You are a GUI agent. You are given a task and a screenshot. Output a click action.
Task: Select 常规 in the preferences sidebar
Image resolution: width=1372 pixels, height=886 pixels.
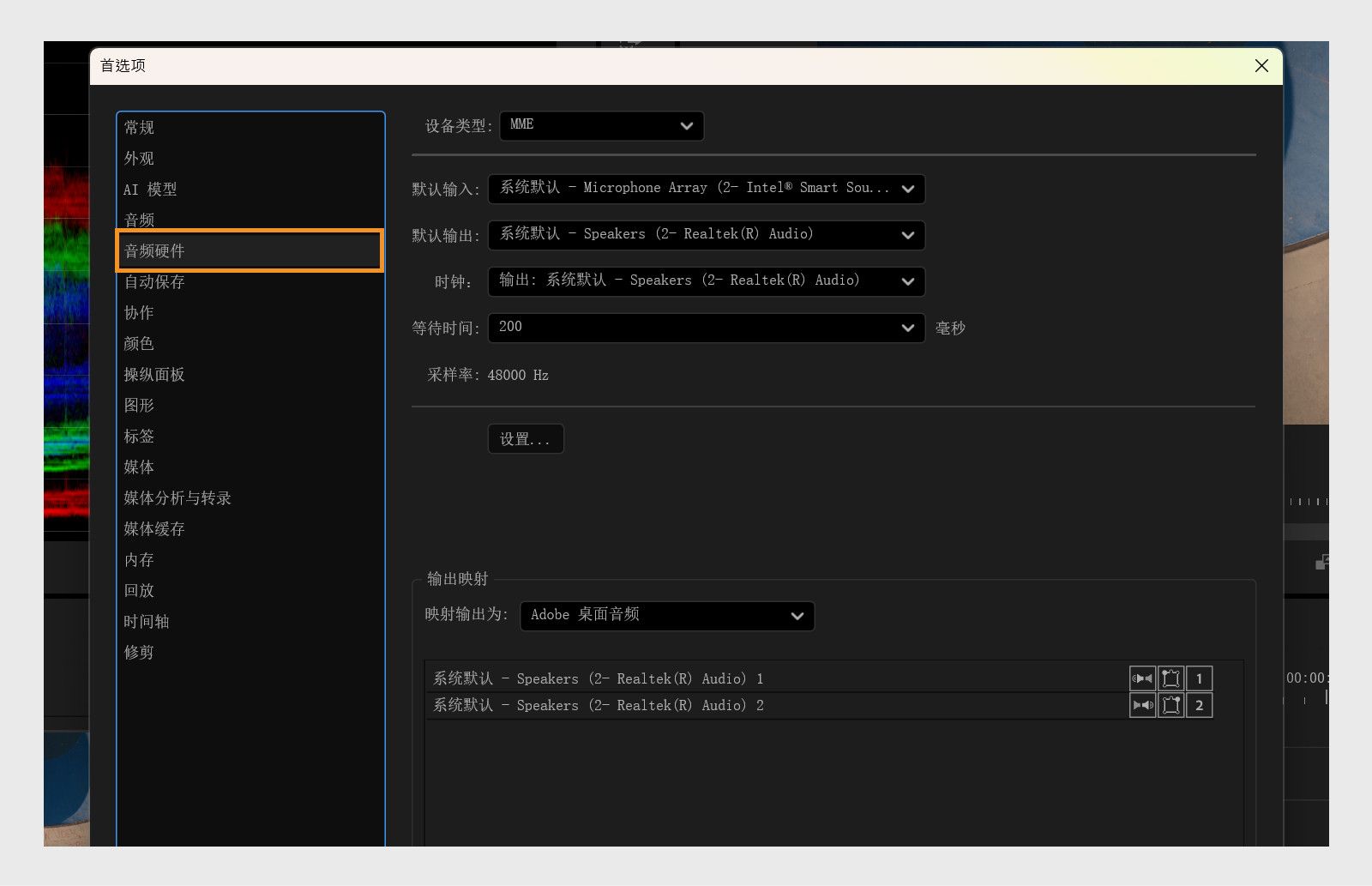pos(138,127)
